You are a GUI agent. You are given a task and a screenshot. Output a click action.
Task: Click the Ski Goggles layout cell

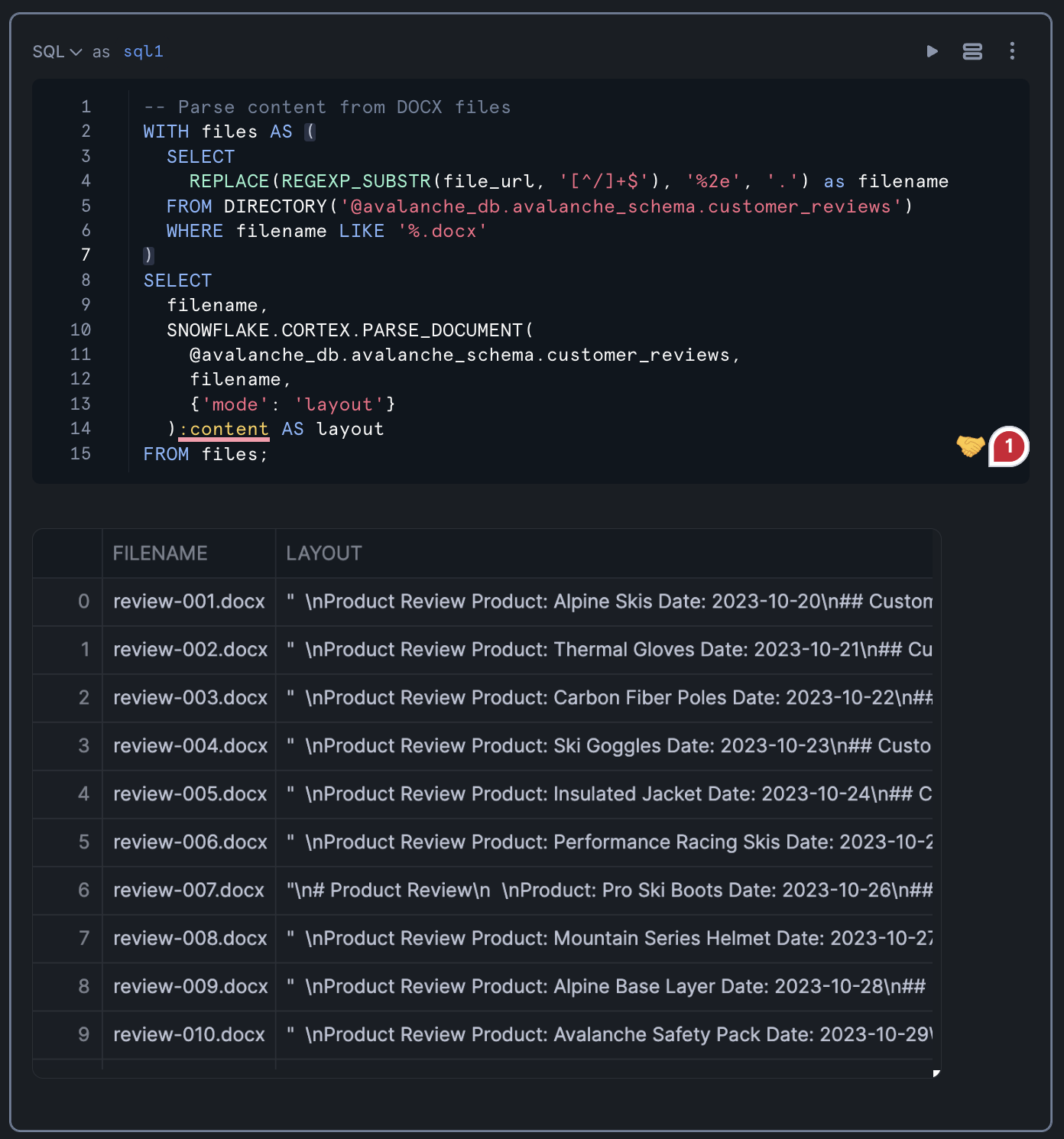[x=604, y=746]
